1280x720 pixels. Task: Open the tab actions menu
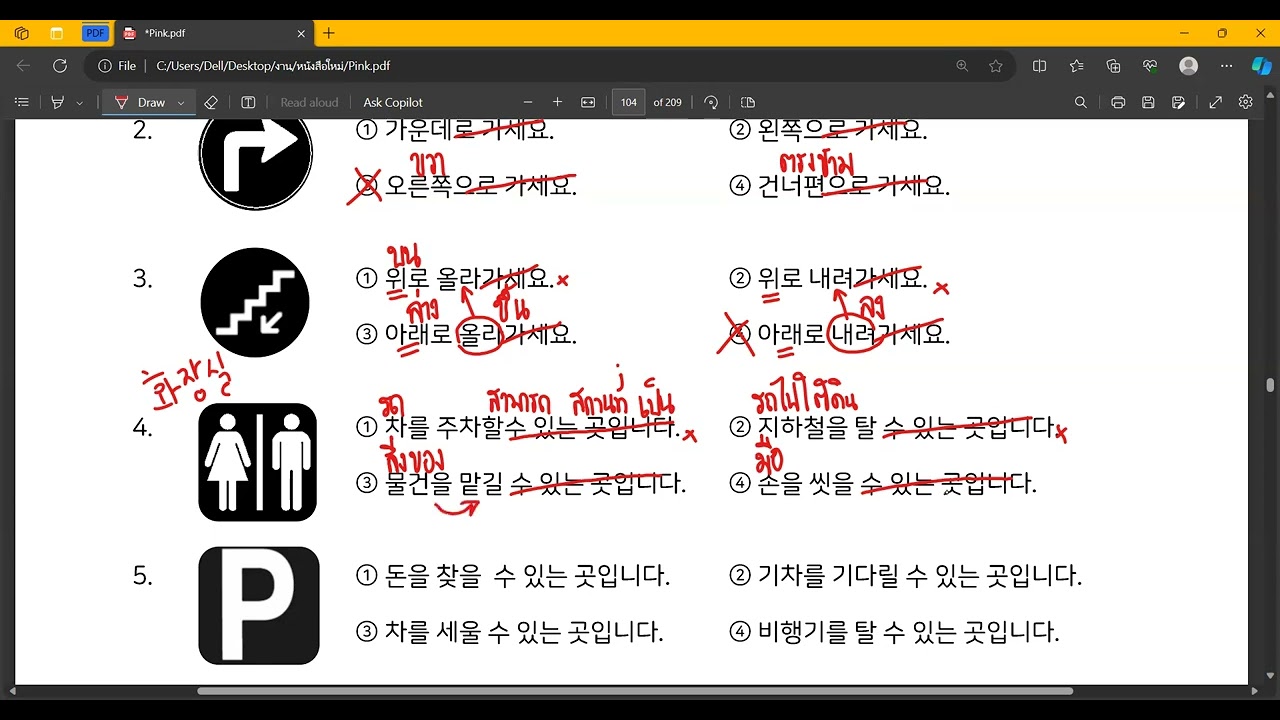(56, 33)
